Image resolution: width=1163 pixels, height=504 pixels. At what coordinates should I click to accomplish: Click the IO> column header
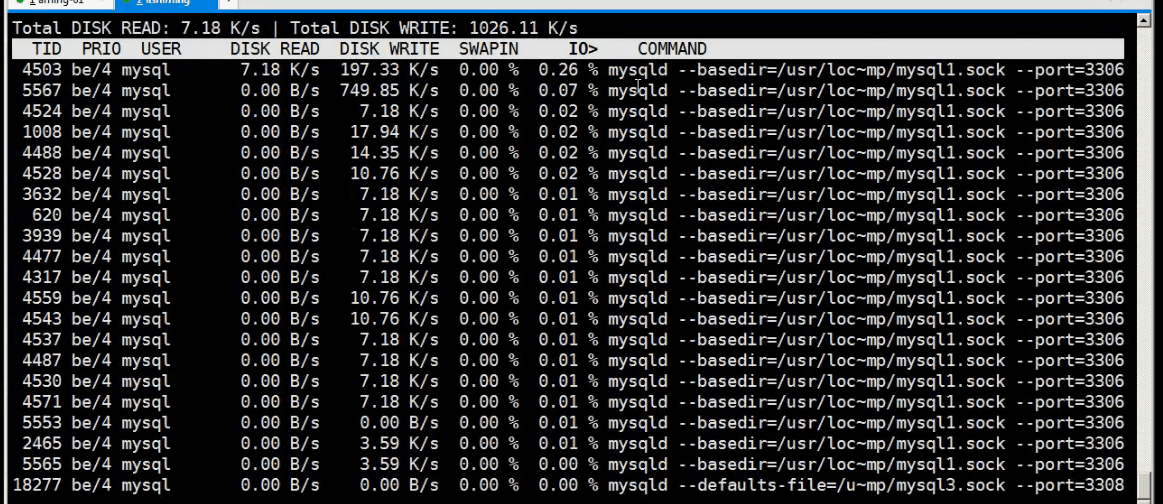[x=583, y=49]
